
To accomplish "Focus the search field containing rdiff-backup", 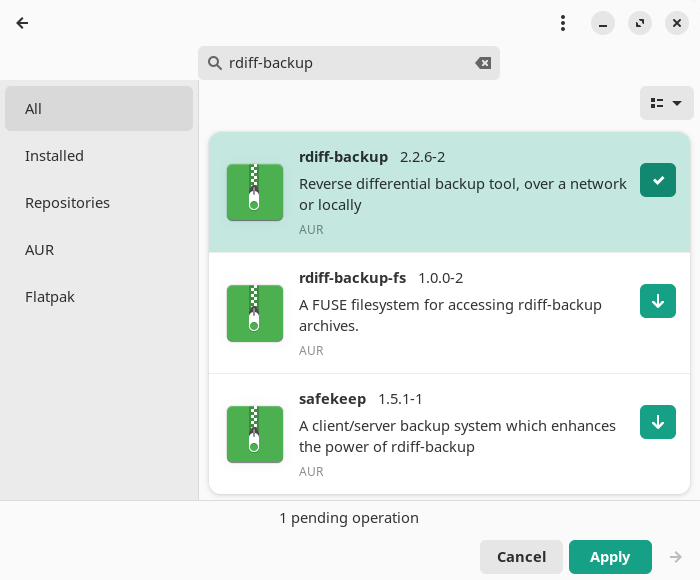I will (x=349, y=63).
